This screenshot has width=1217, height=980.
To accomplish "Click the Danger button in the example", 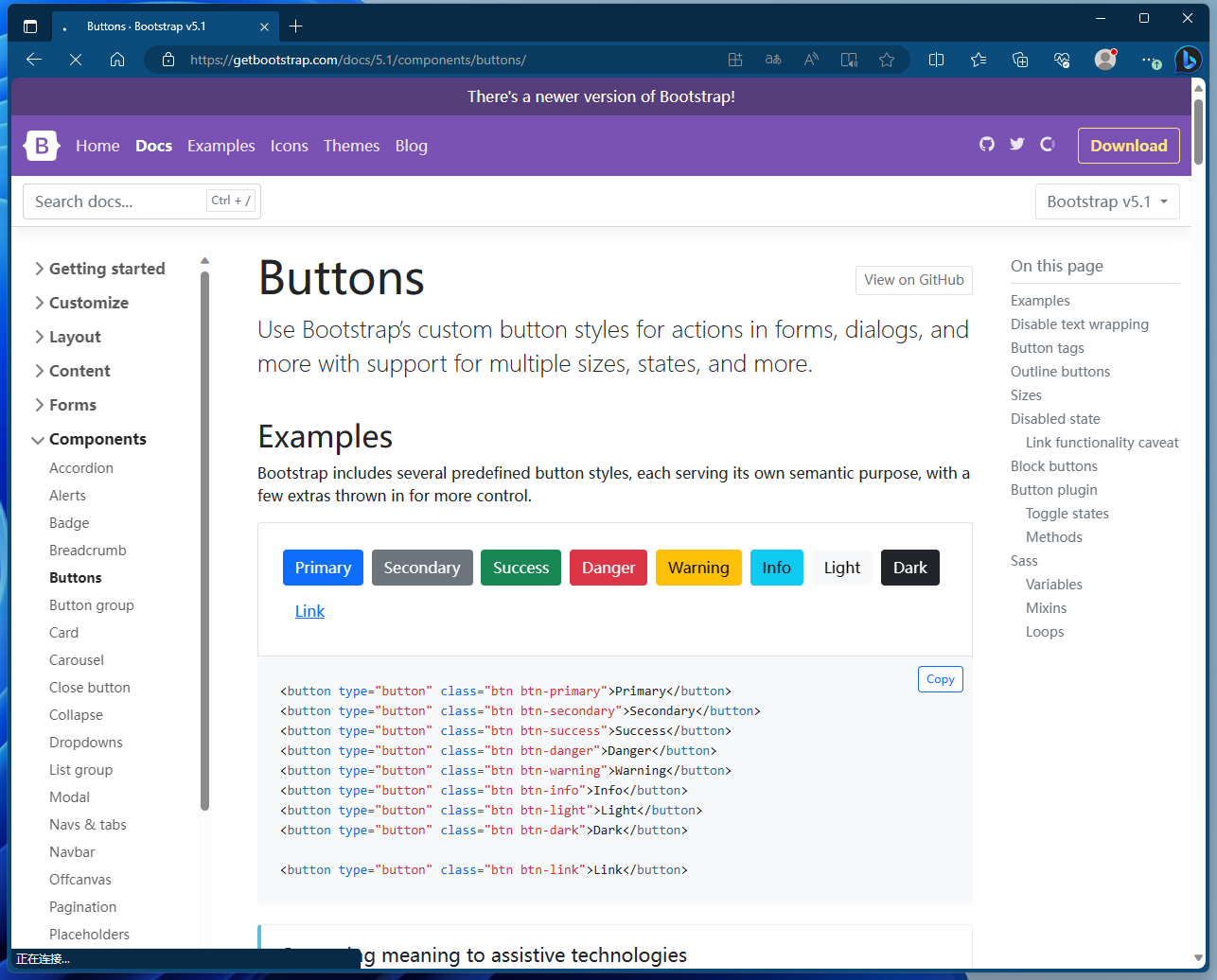I will pyautogui.click(x=608, y=568).
